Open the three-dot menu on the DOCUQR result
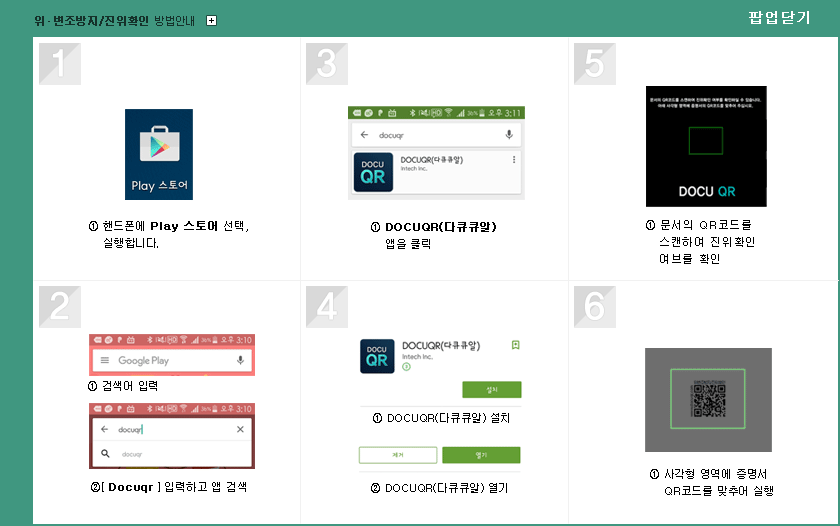840x526 pixels. tap(514, 160)
